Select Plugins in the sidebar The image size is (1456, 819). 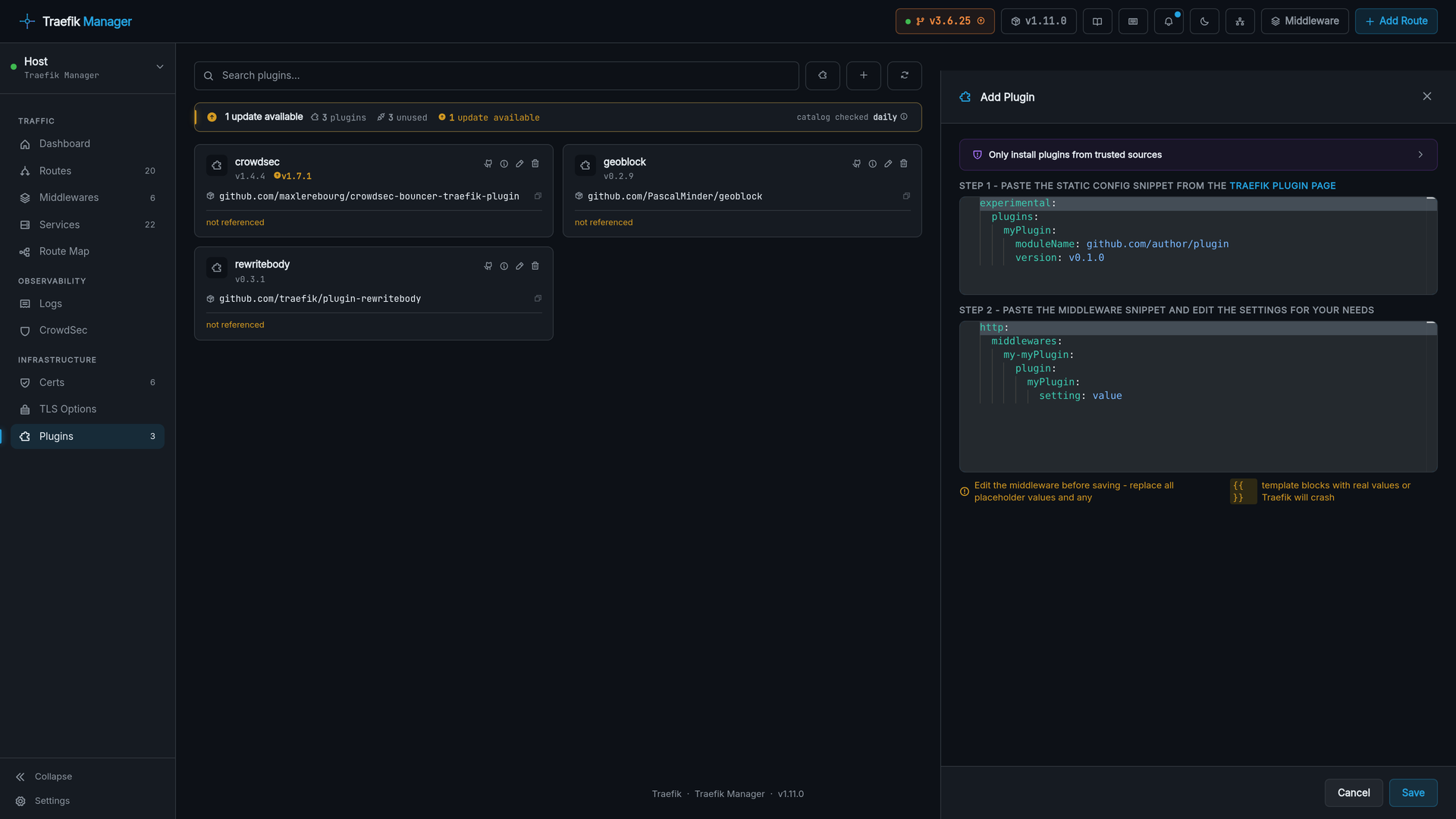pos(87,437)
